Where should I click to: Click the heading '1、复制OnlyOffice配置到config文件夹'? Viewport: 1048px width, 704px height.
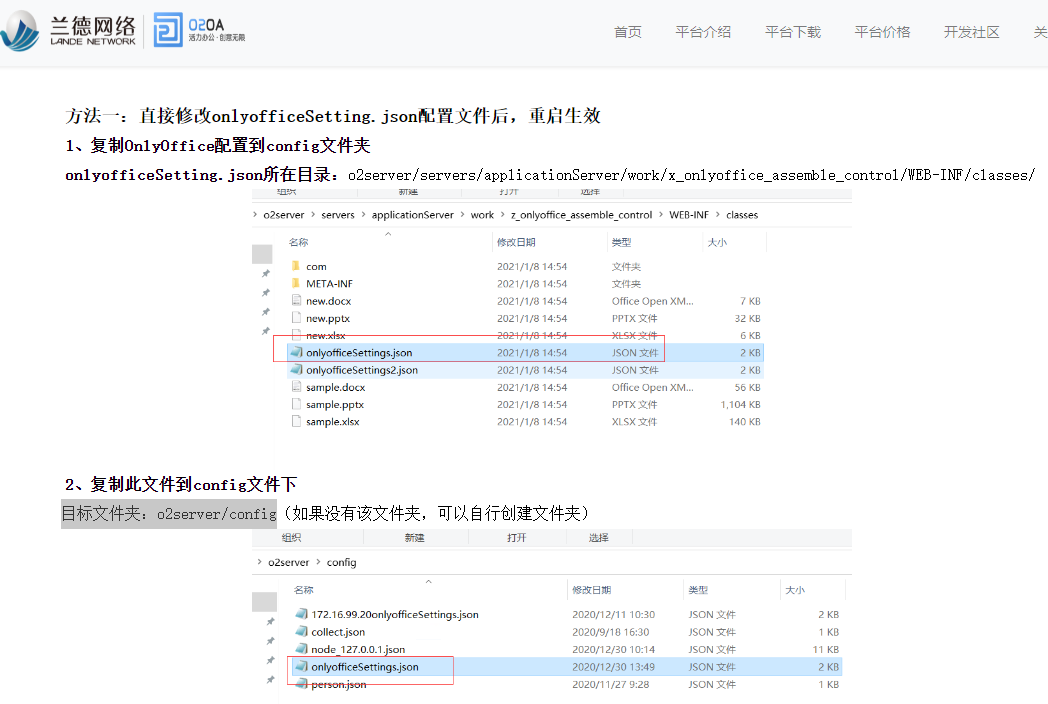tap(218, 145)
